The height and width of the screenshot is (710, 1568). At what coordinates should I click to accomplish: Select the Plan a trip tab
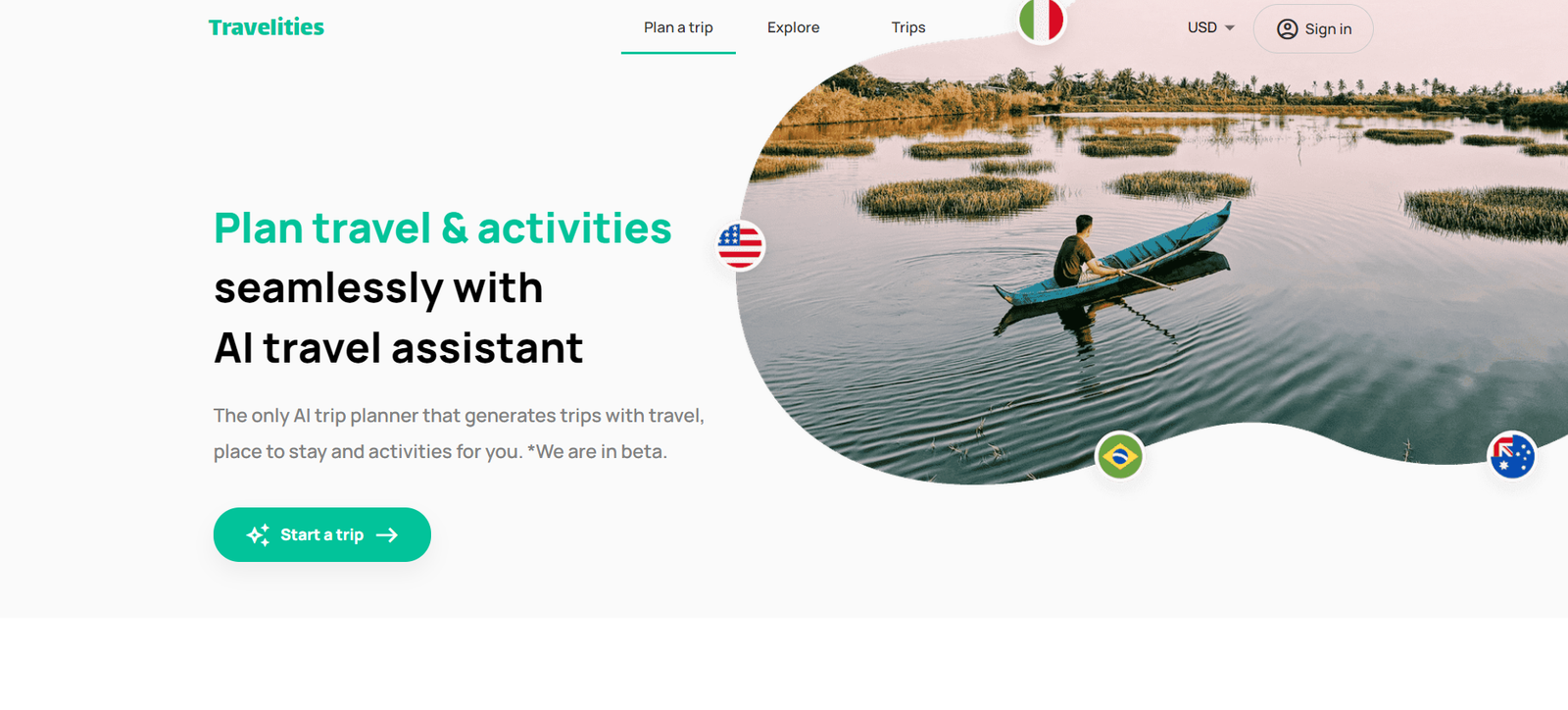pos(678,27)
